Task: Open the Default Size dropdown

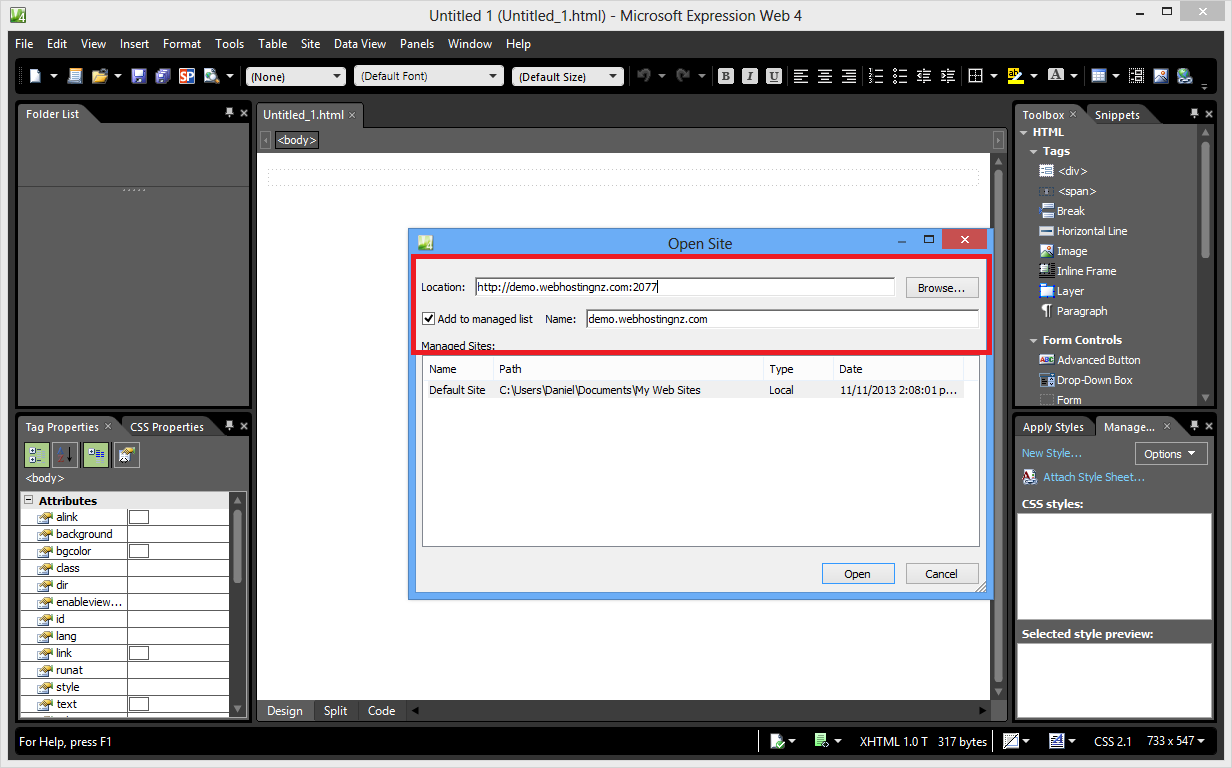Action: [x=567, y=76]
